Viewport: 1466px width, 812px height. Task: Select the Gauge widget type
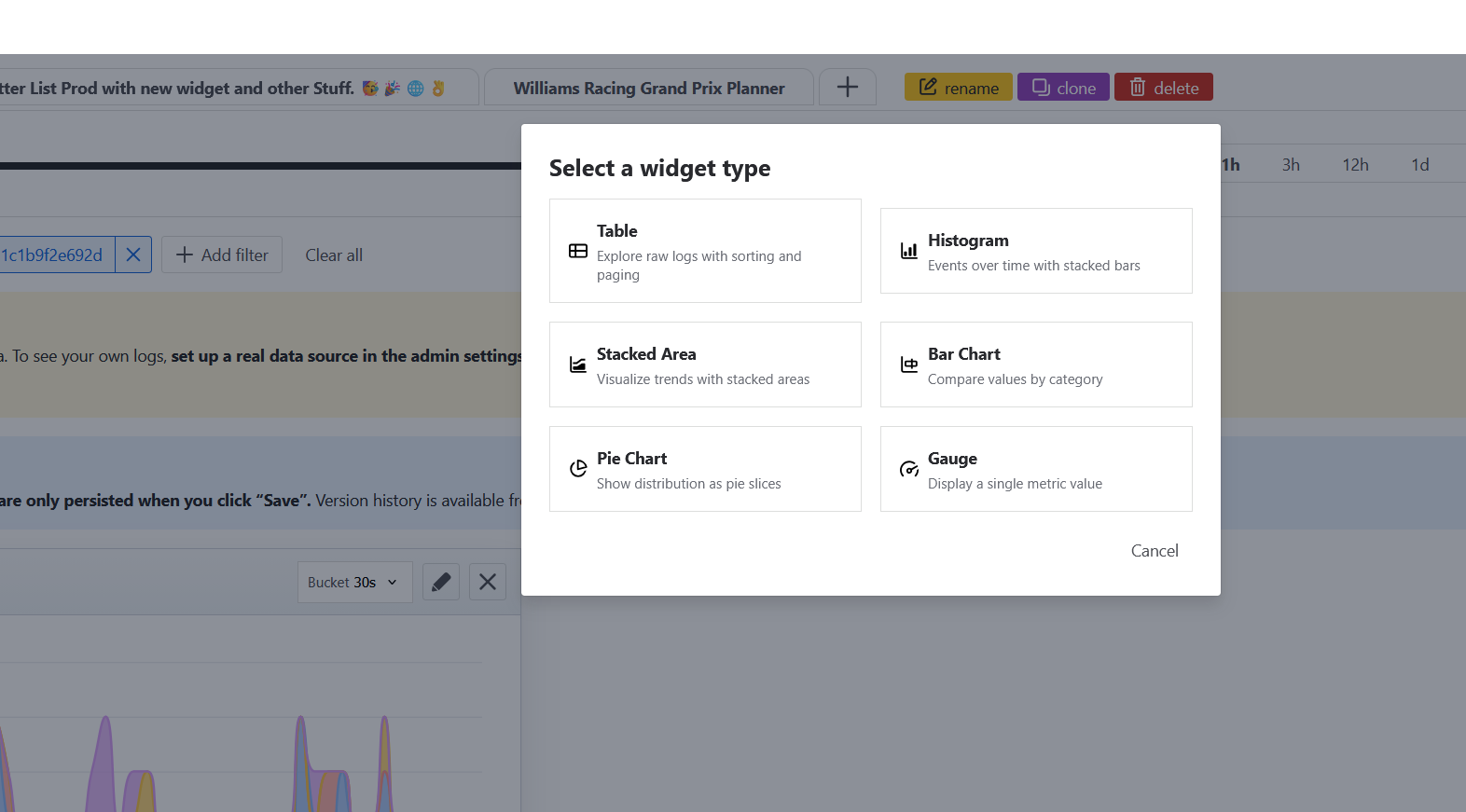(x=1036, y=469)
